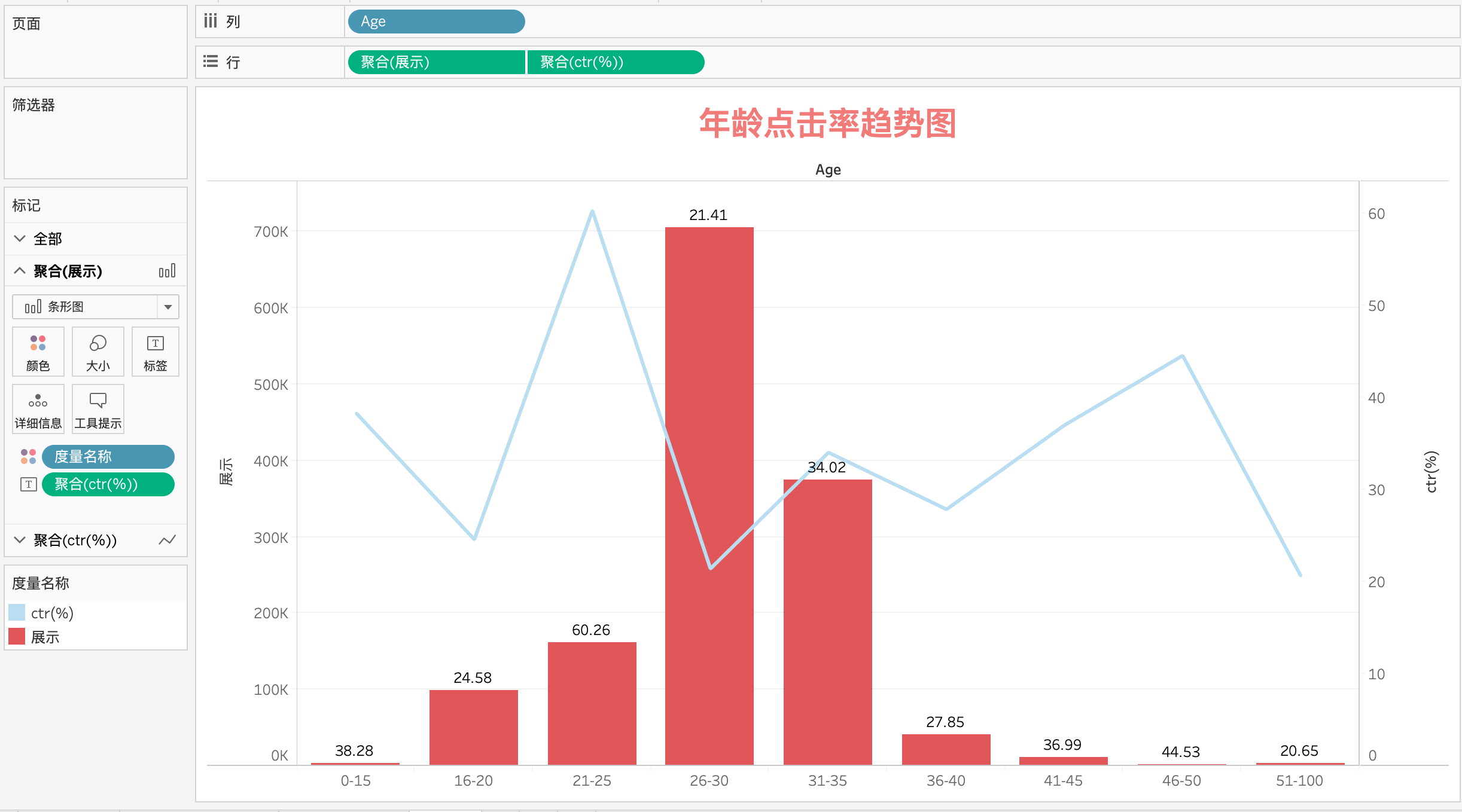This screenshot has height=812, width=1462.
Task: Open the 条形图 mark type dropdown
Action: click(x=96, y=307)
